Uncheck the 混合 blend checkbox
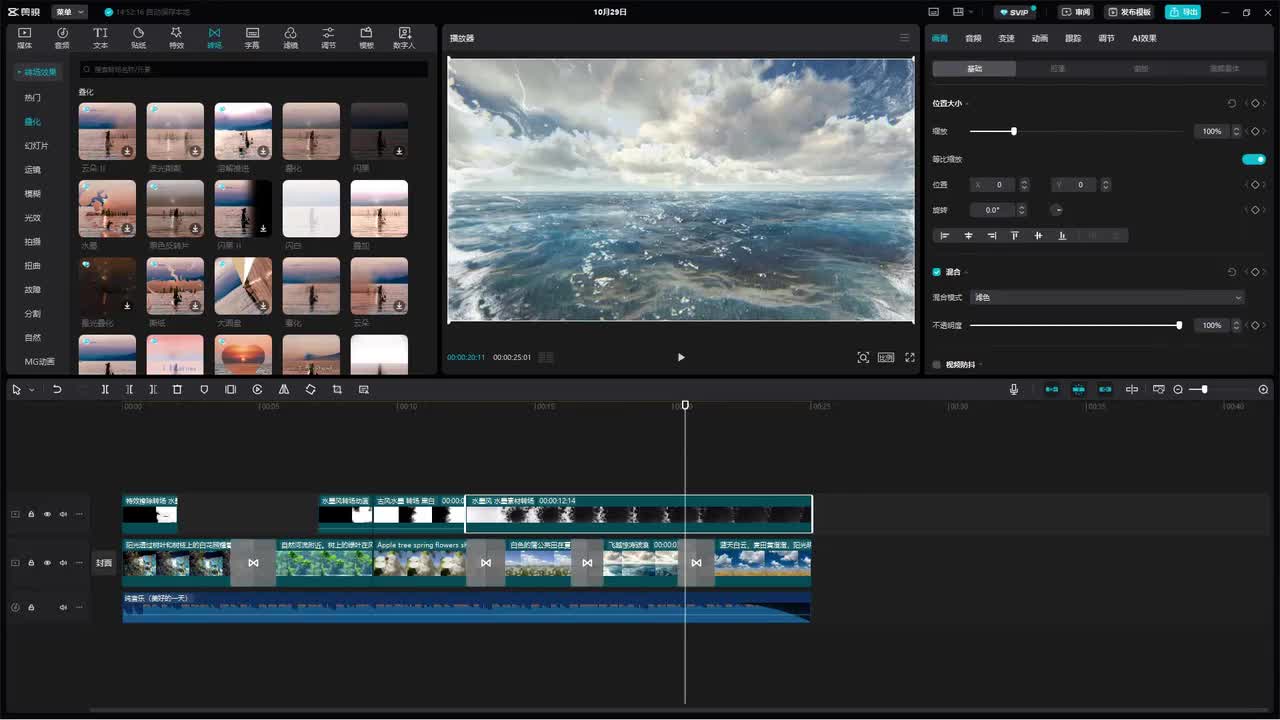1280x720 pixels. point(937,272)
